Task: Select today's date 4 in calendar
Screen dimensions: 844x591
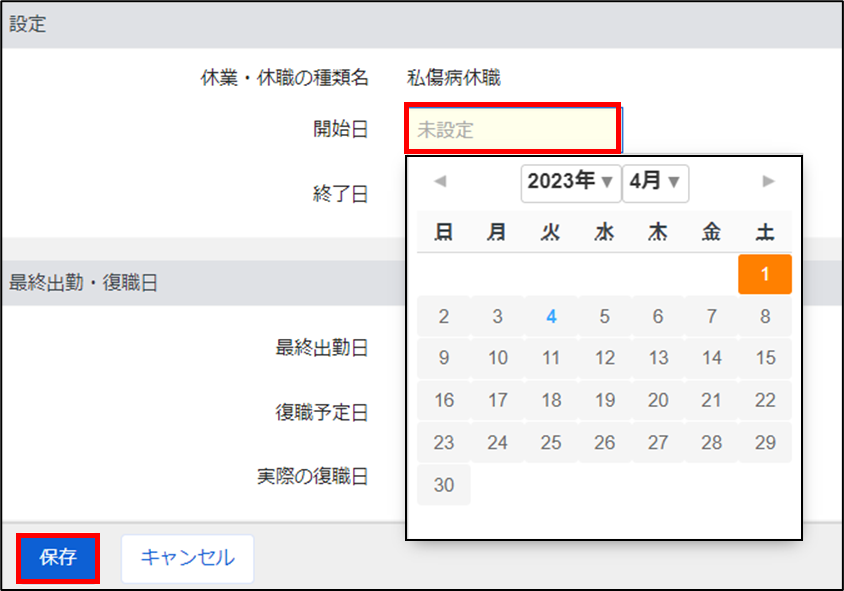Action: tap(551, 317)
